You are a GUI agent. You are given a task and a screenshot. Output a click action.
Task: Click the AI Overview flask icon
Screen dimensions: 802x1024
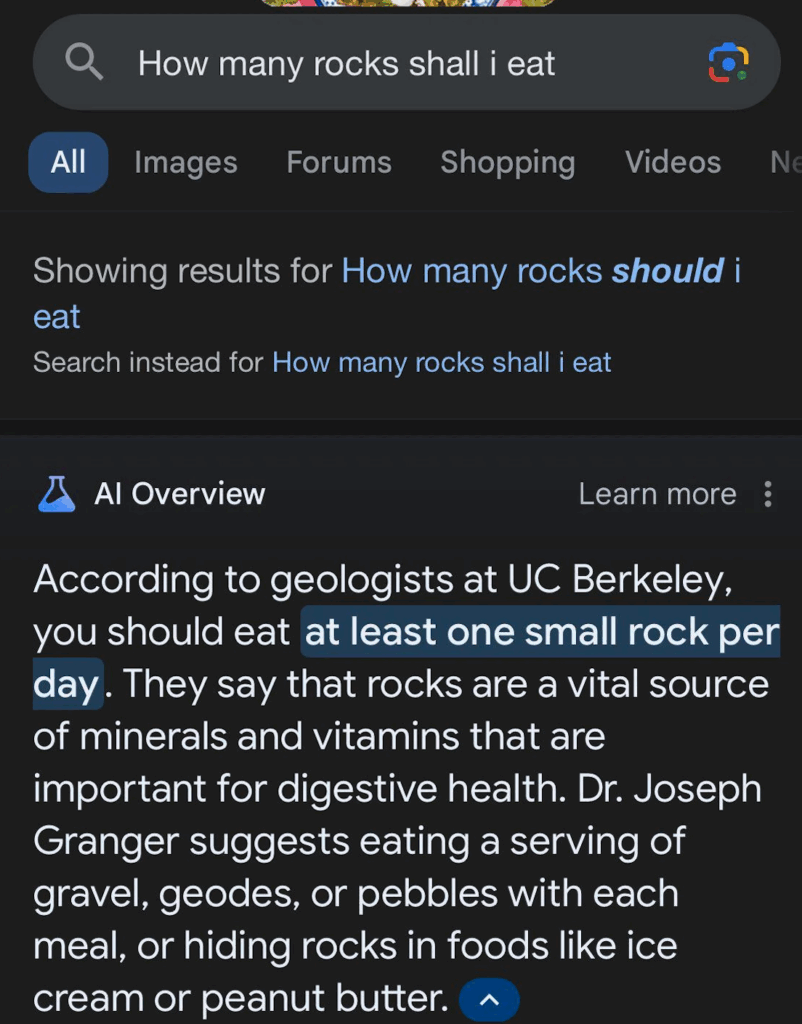coord(57,494)
